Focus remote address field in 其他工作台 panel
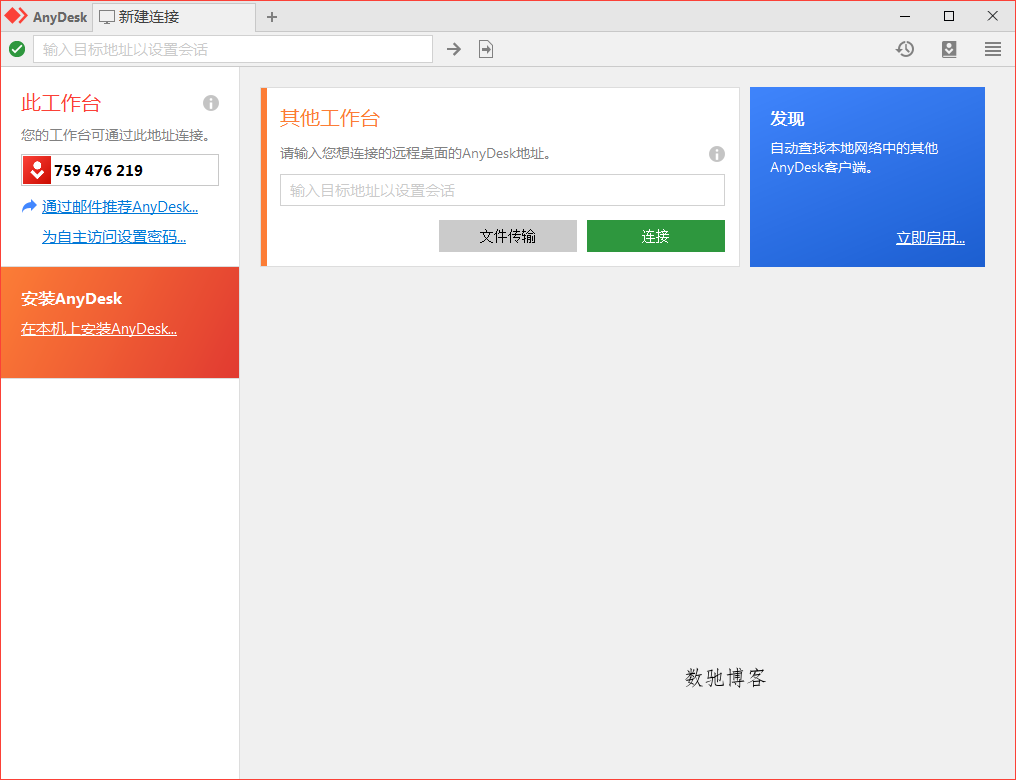 (x=502, y=190)
